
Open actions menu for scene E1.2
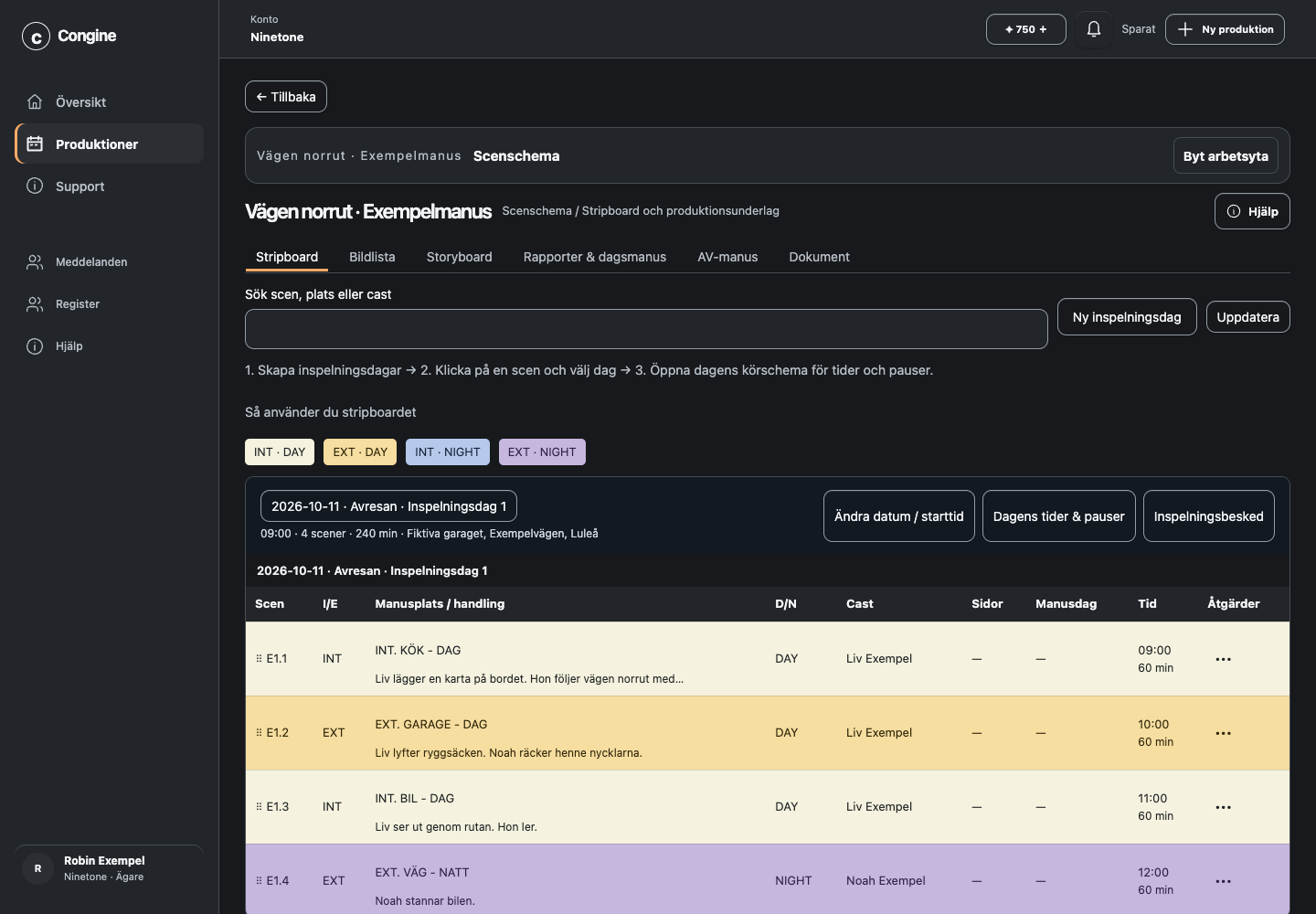[x=1224, y=733]
